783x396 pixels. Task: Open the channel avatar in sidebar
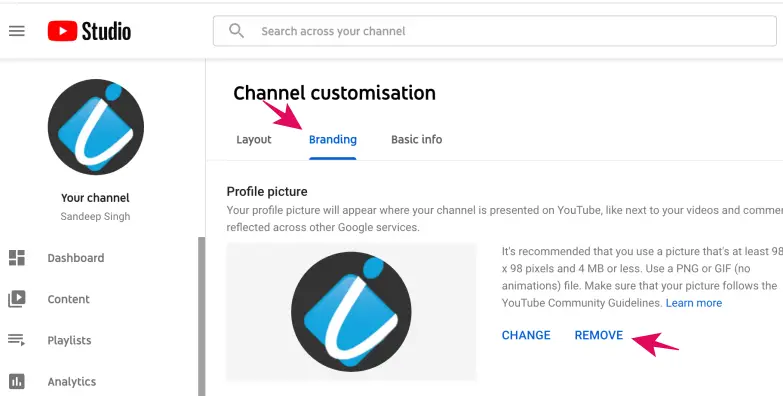[x=95, y=127]
